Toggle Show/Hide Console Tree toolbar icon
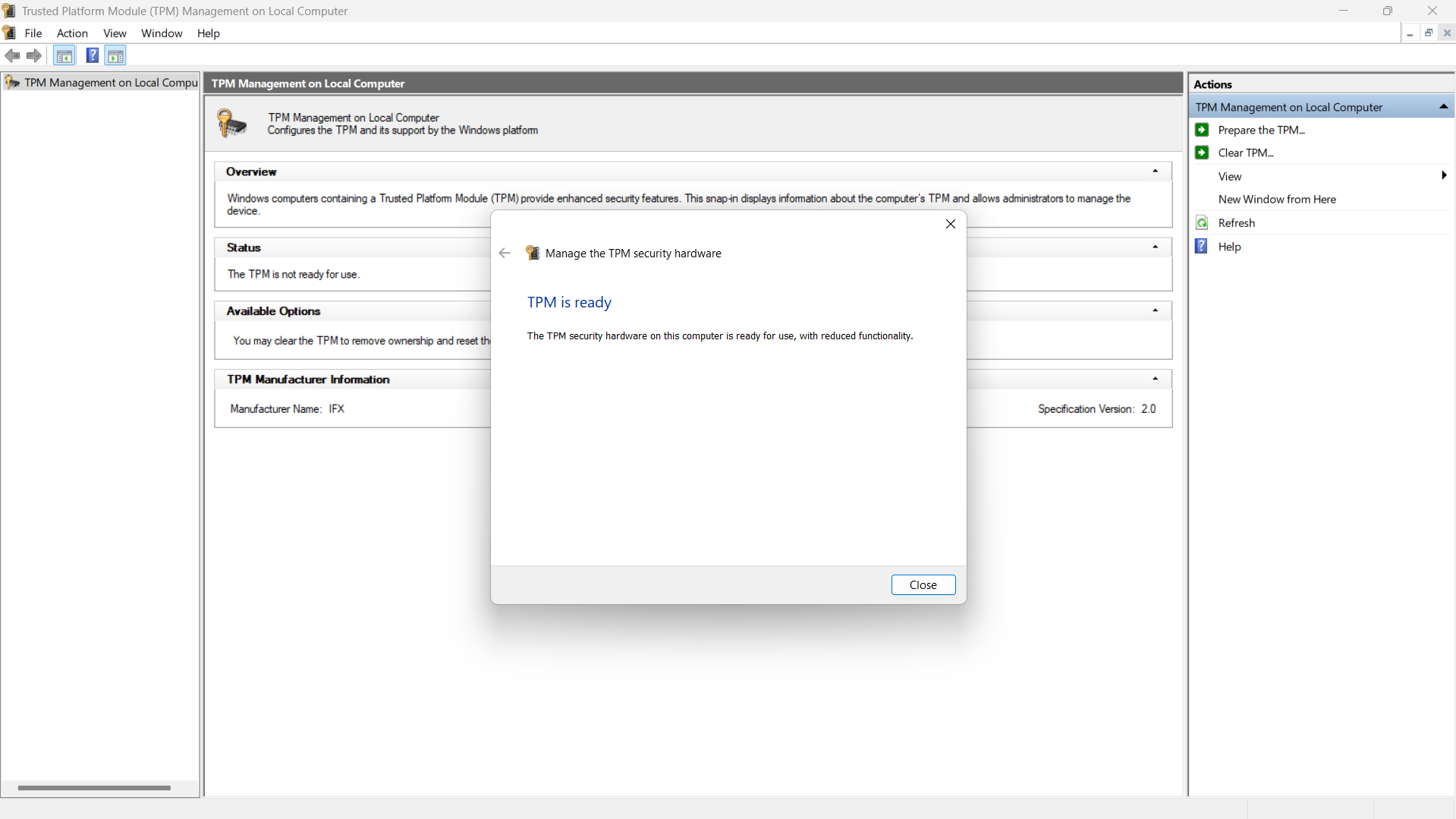Image resolution: width=1456 pixels, height=819 pixels. pyautogui.click(x=64, y=55)
